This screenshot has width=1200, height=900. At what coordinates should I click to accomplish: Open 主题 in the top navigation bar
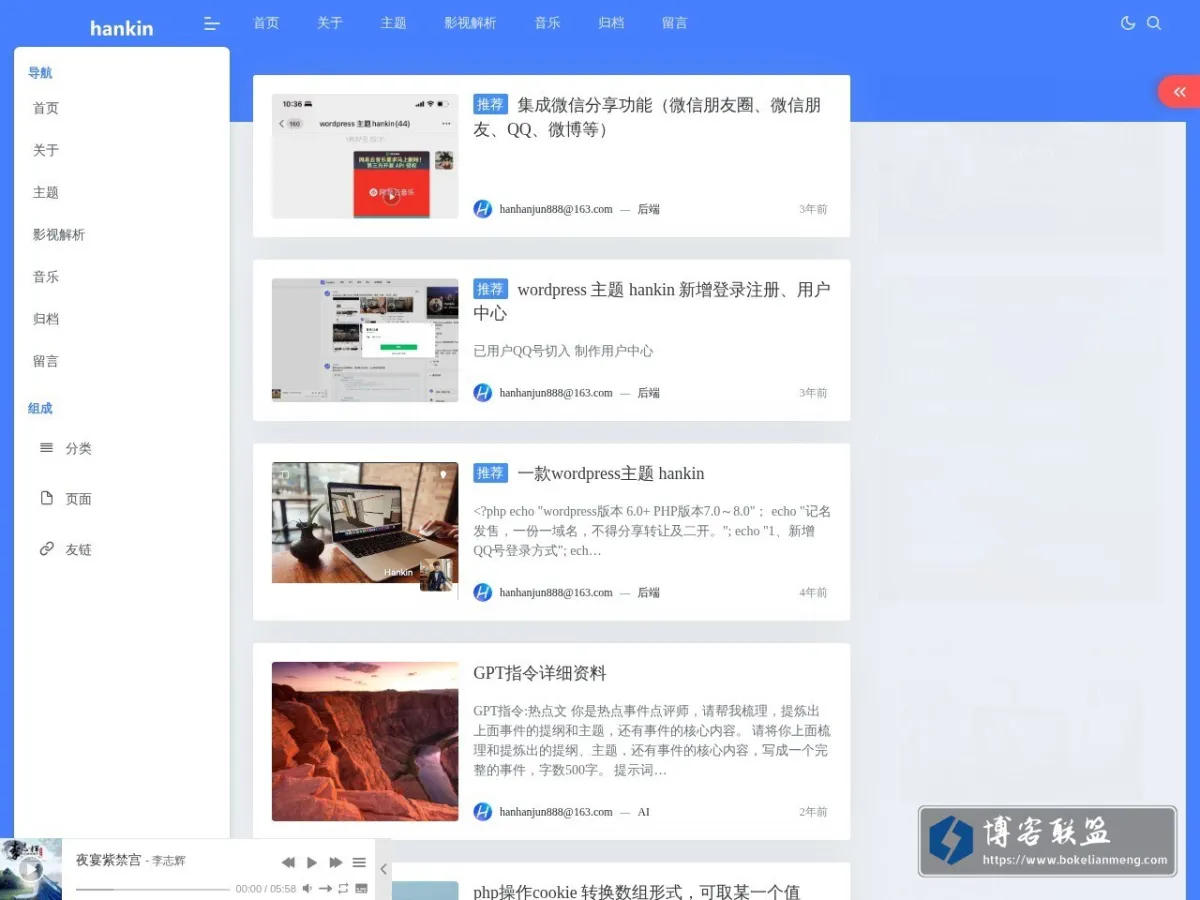[x=393, y=23]
